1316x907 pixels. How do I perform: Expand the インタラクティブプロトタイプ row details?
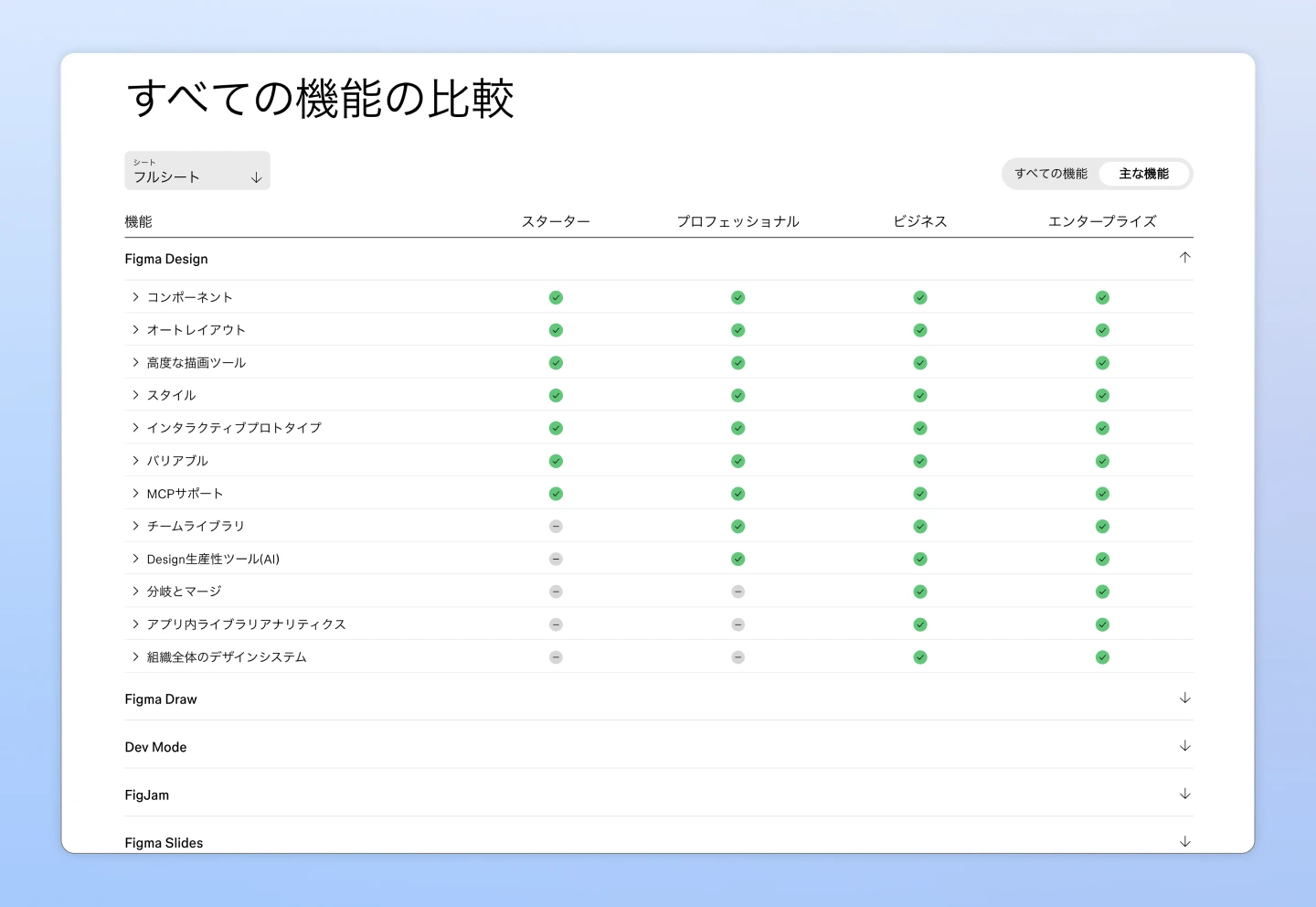pos(133,427)
